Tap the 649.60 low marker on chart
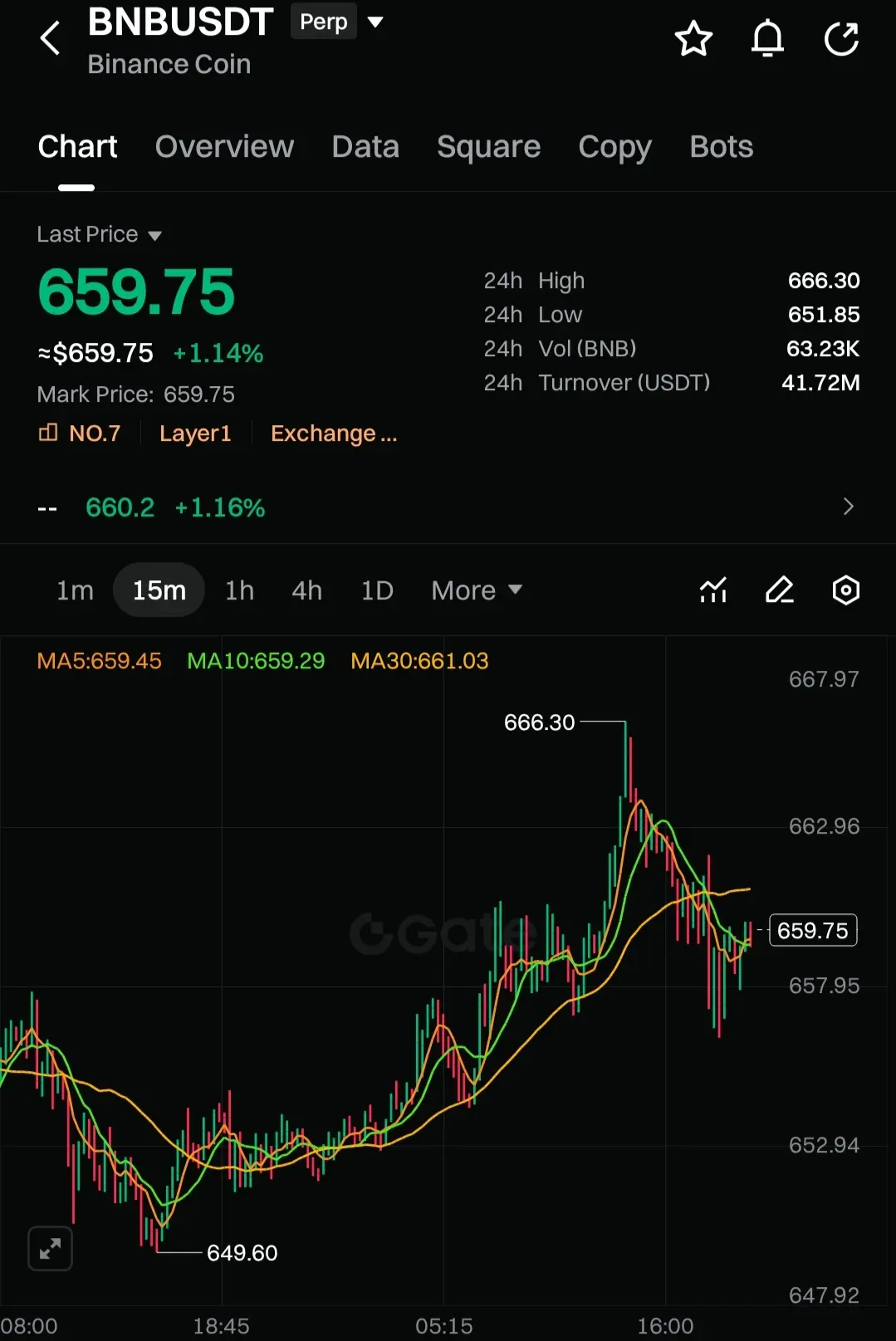Viewport: 896px width, 1341px height. tap(242, 1252)
